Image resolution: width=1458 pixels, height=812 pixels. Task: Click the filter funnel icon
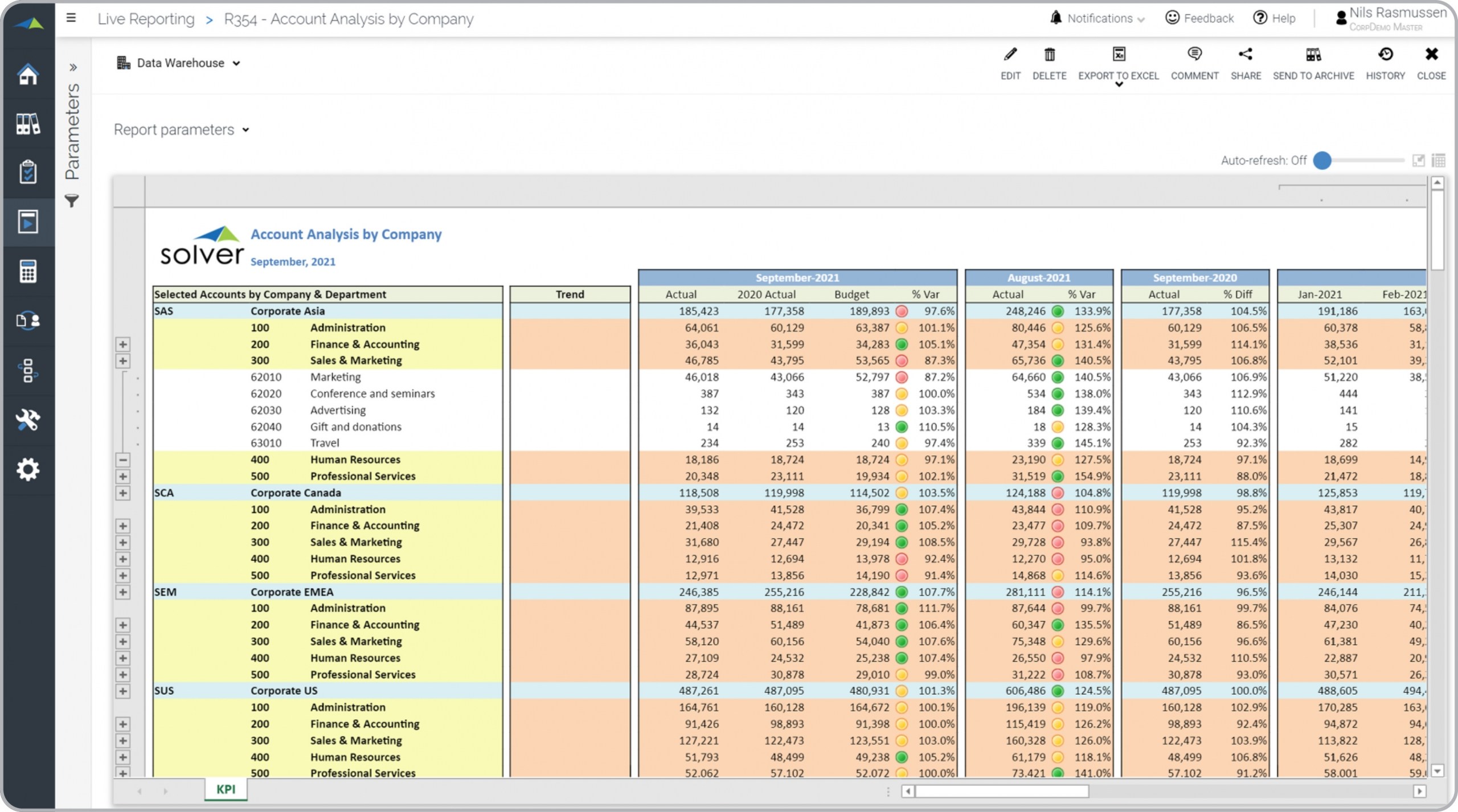pos(72,201)
